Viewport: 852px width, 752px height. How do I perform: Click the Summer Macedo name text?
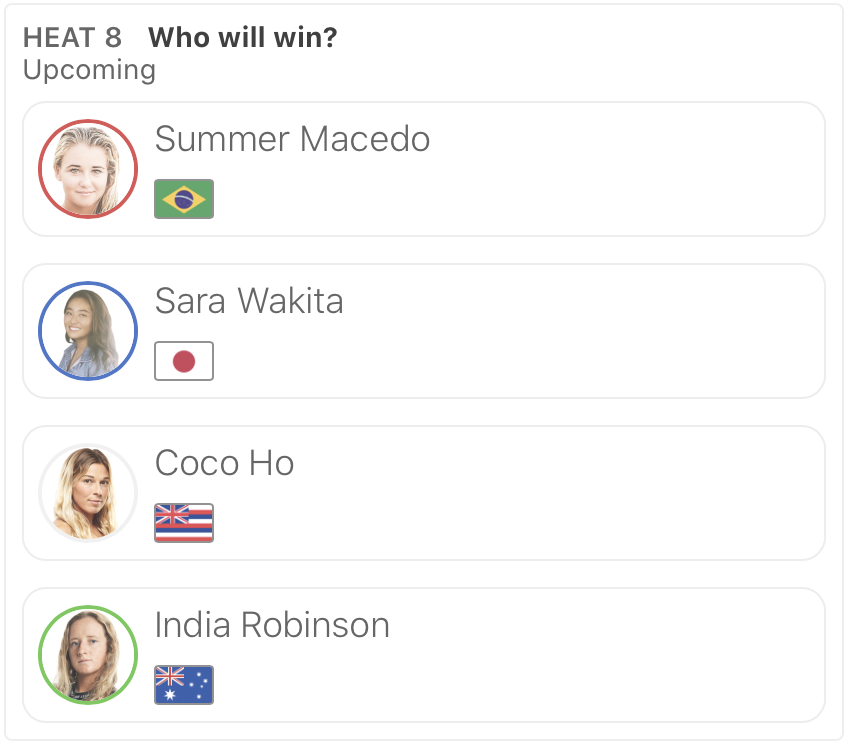[x=292, y=139]
